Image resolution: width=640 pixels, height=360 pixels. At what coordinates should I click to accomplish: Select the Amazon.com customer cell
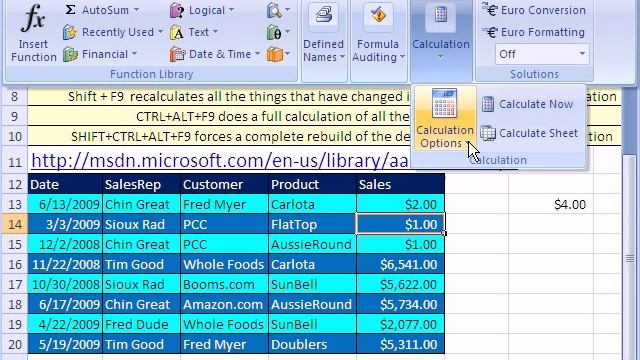tap(224, 304)
